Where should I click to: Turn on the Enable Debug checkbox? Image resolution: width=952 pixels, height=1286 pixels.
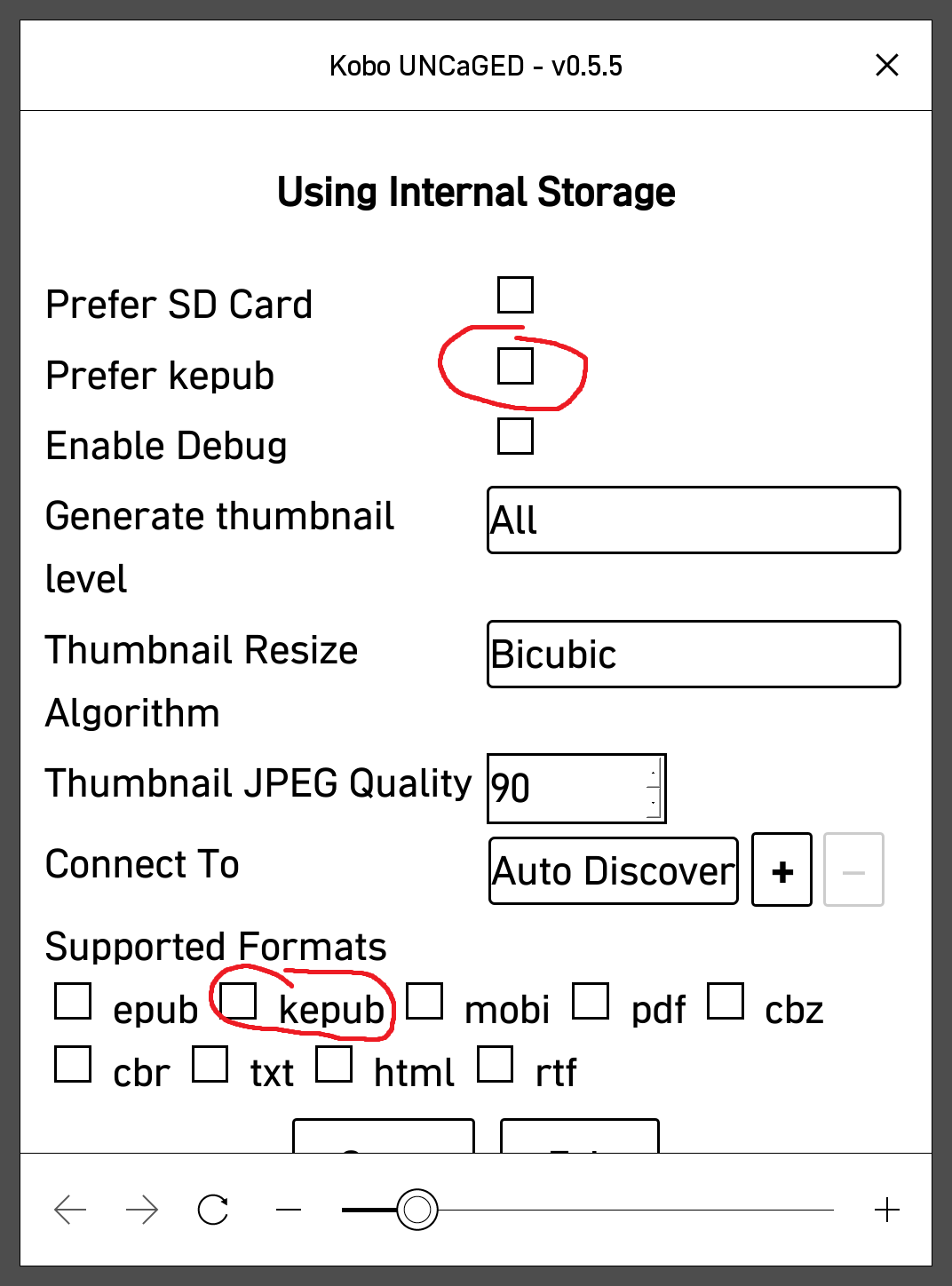[x=515, y=436]
